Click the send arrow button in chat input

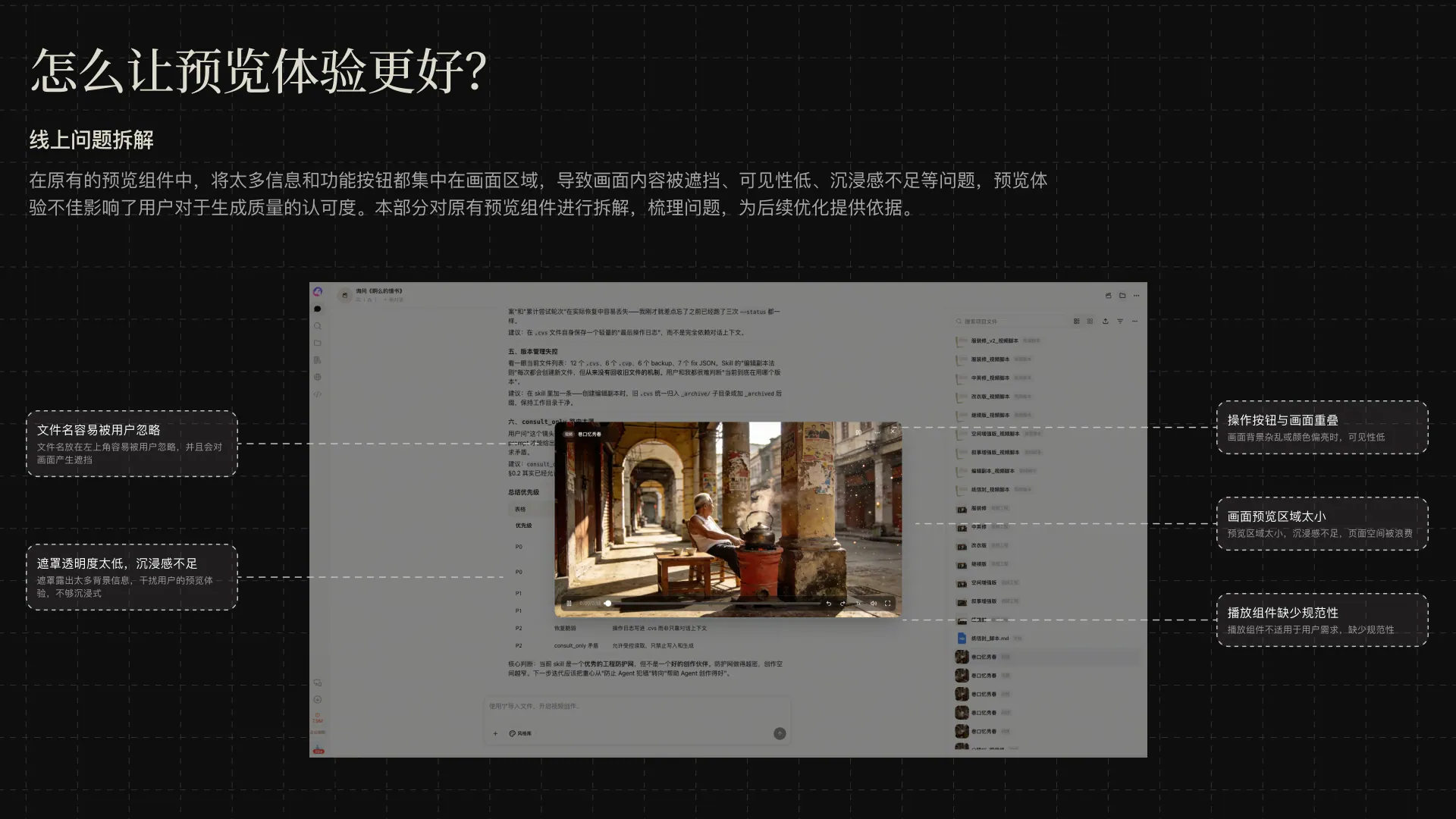click(780, 733)
